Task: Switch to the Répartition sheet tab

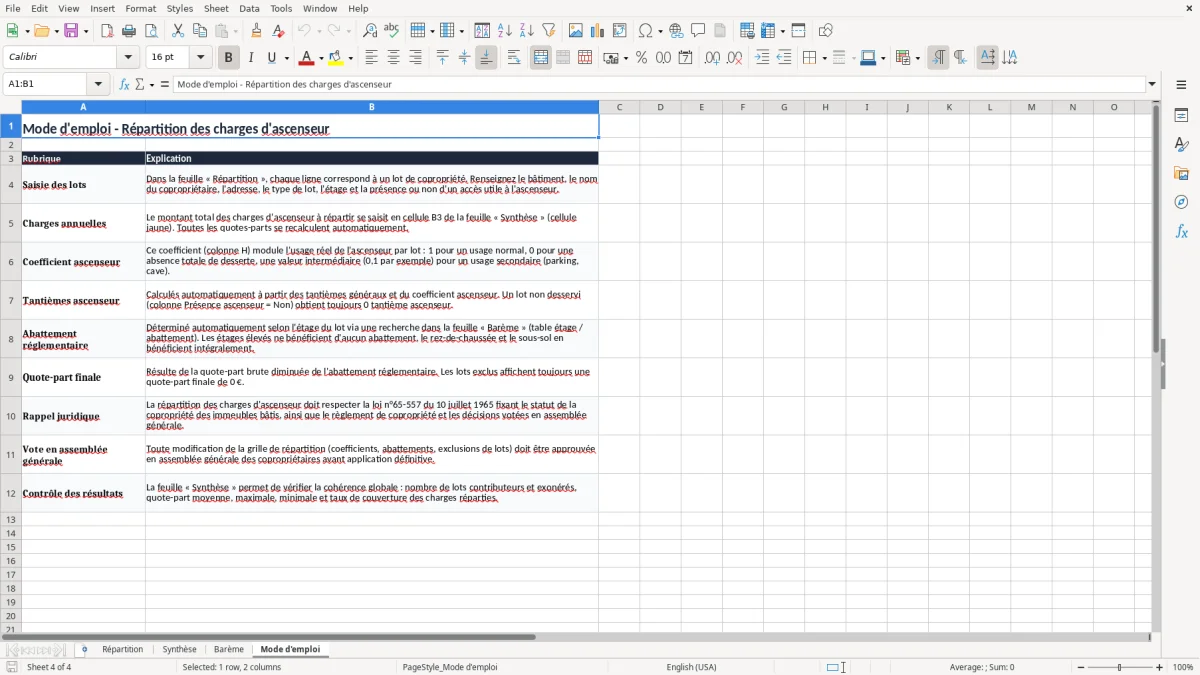Action: [122, 649]
